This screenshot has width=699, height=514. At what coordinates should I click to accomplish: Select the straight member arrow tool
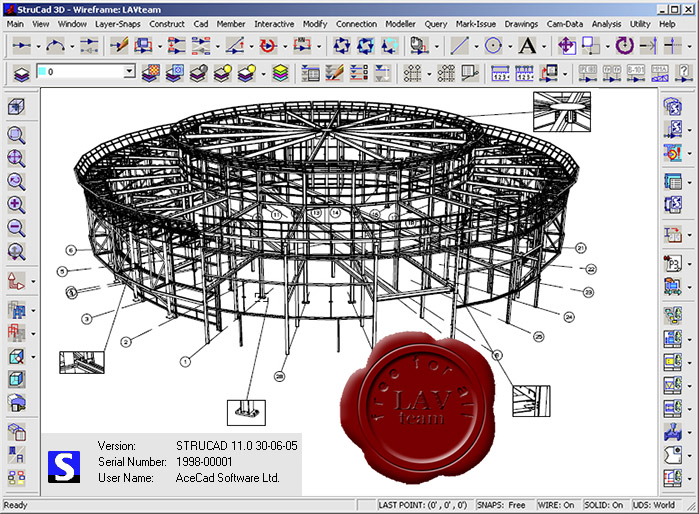pos(21,46)
